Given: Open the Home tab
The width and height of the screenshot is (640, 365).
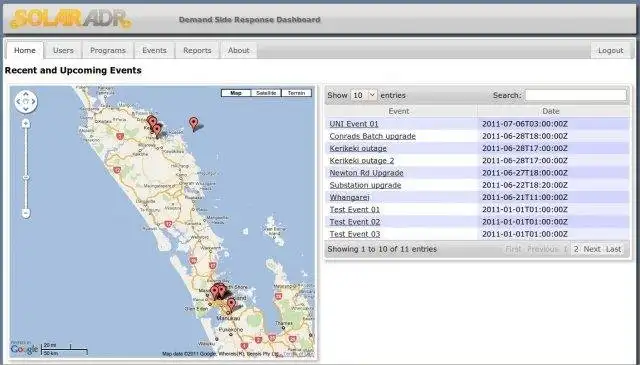Looking at the screenshot, I should (x=24, y=50).
